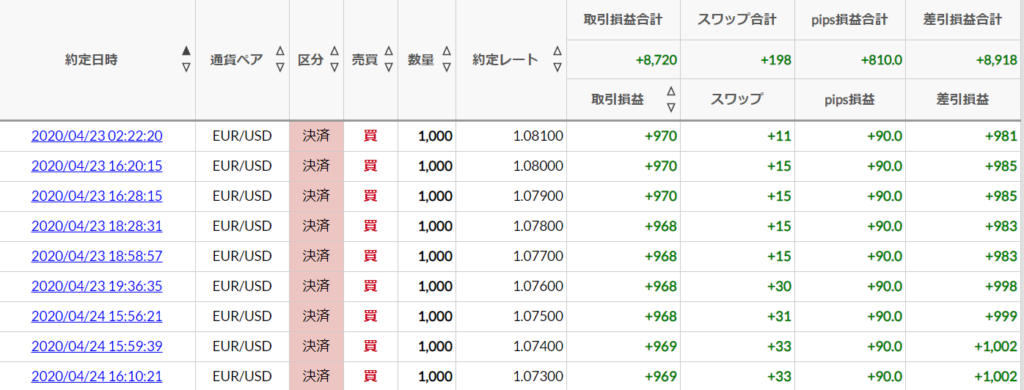
Task: Click the 差引損益合計 header label
Action: point(963,20)
